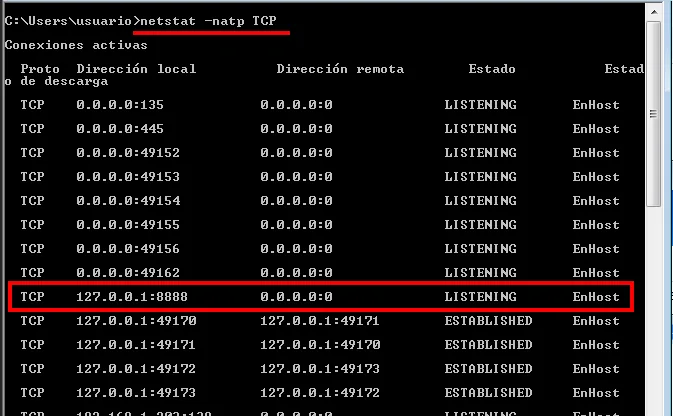Click LISTENING state in the 8888 row
Screen dimensions: 673x416
(x=480, y=297)
